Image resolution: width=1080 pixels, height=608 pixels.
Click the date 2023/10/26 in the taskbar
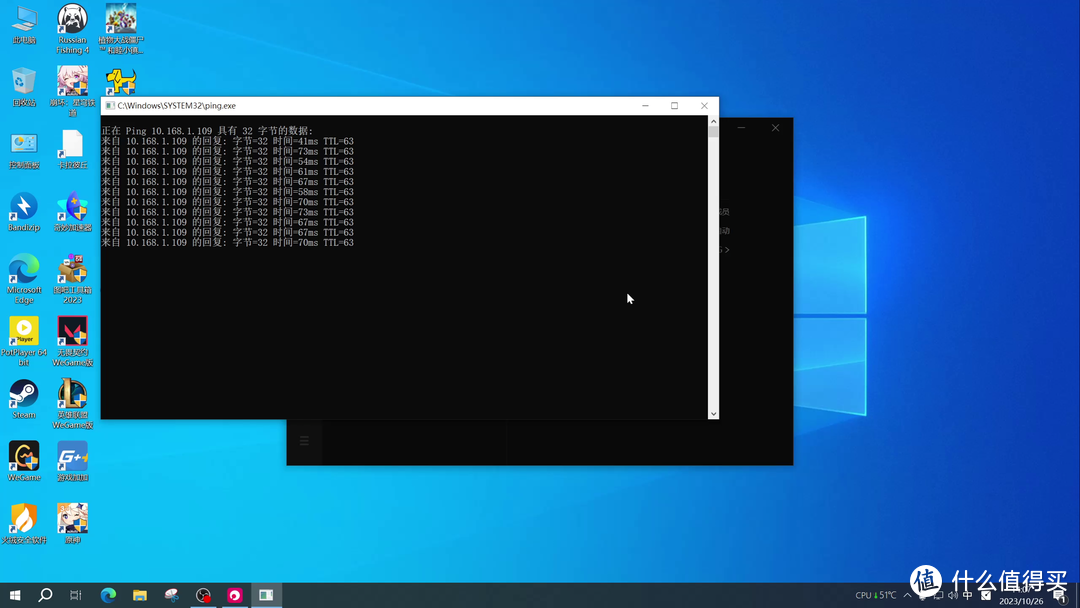point(1020,601)
